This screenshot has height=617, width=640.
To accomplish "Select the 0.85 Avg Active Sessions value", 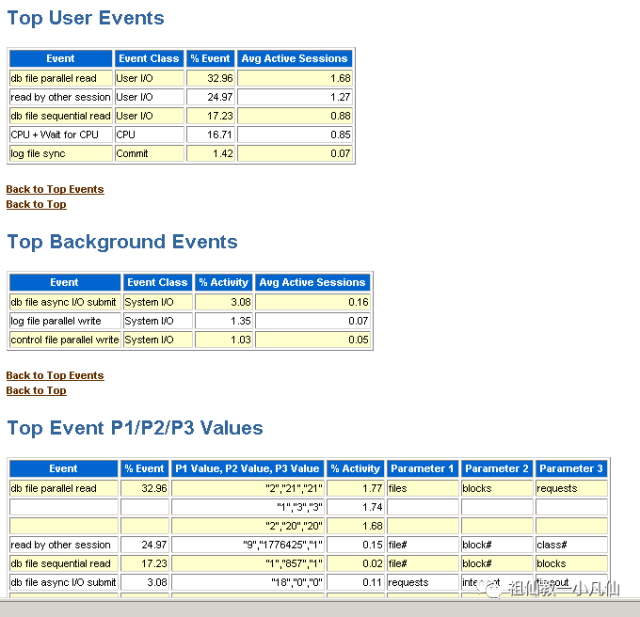I will 295,135.
